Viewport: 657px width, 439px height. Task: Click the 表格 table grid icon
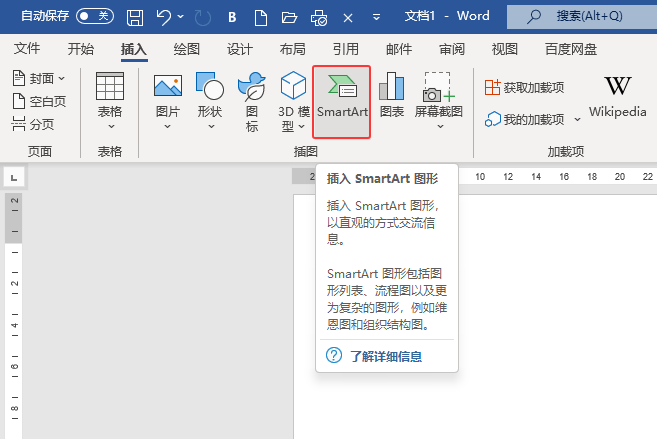(x=110, y=86)
